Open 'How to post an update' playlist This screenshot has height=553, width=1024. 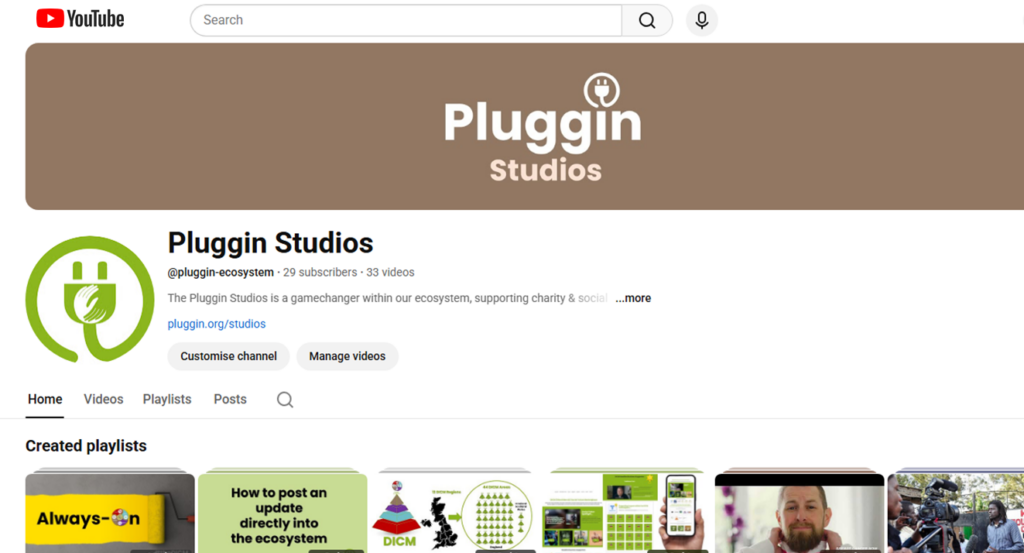(x=282, y=512)
